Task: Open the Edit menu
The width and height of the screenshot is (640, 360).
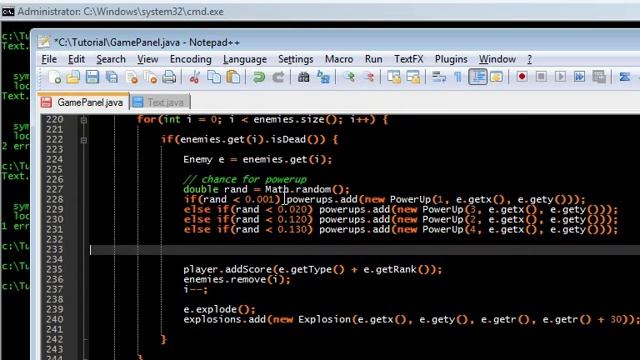Action: click(x=76, y=59)
